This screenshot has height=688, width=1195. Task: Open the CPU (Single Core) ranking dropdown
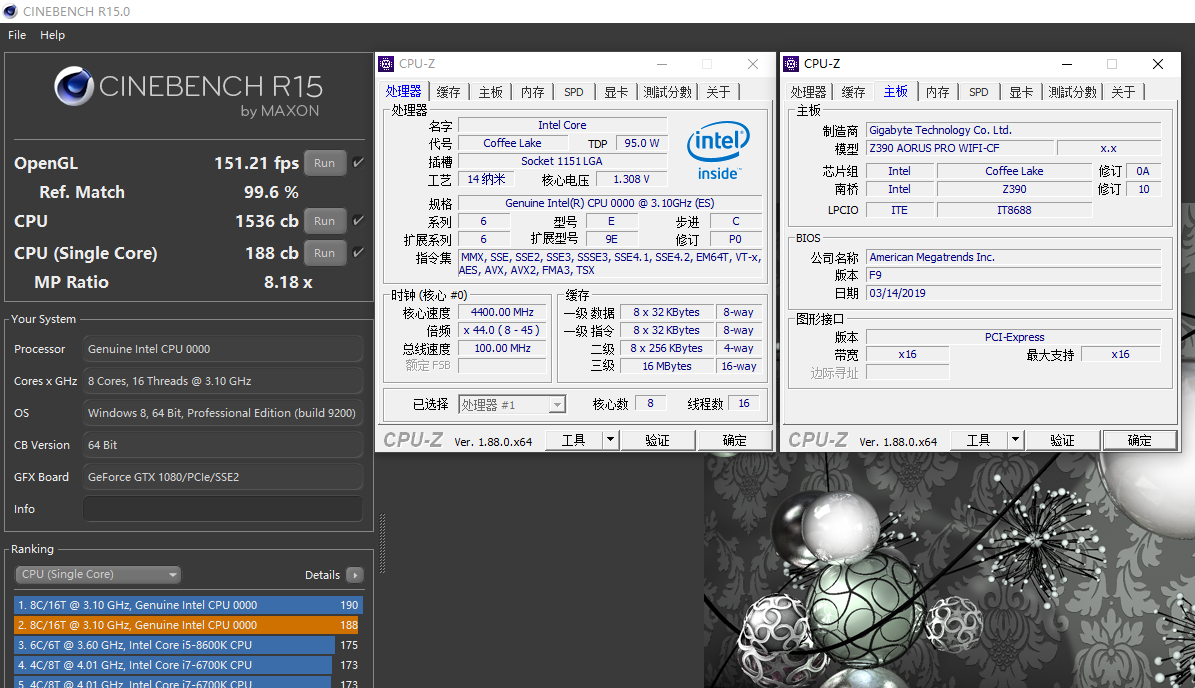(x=98, y=575)
